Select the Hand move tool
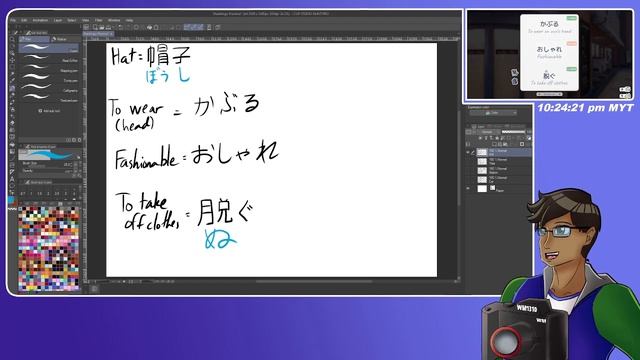This screenshot has width=640, height=360. pyautogui.click(x=12, y=46)
